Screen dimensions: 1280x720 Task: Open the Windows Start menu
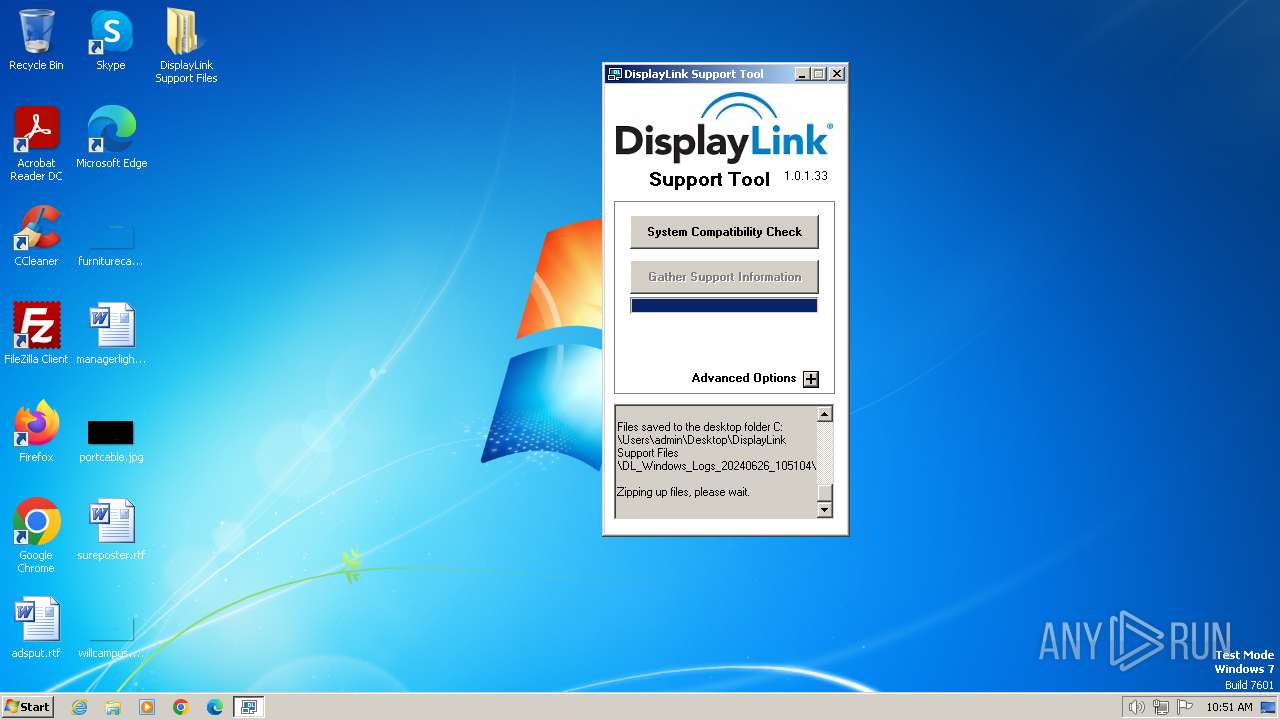pyautogui.click(x=27, y=707)
